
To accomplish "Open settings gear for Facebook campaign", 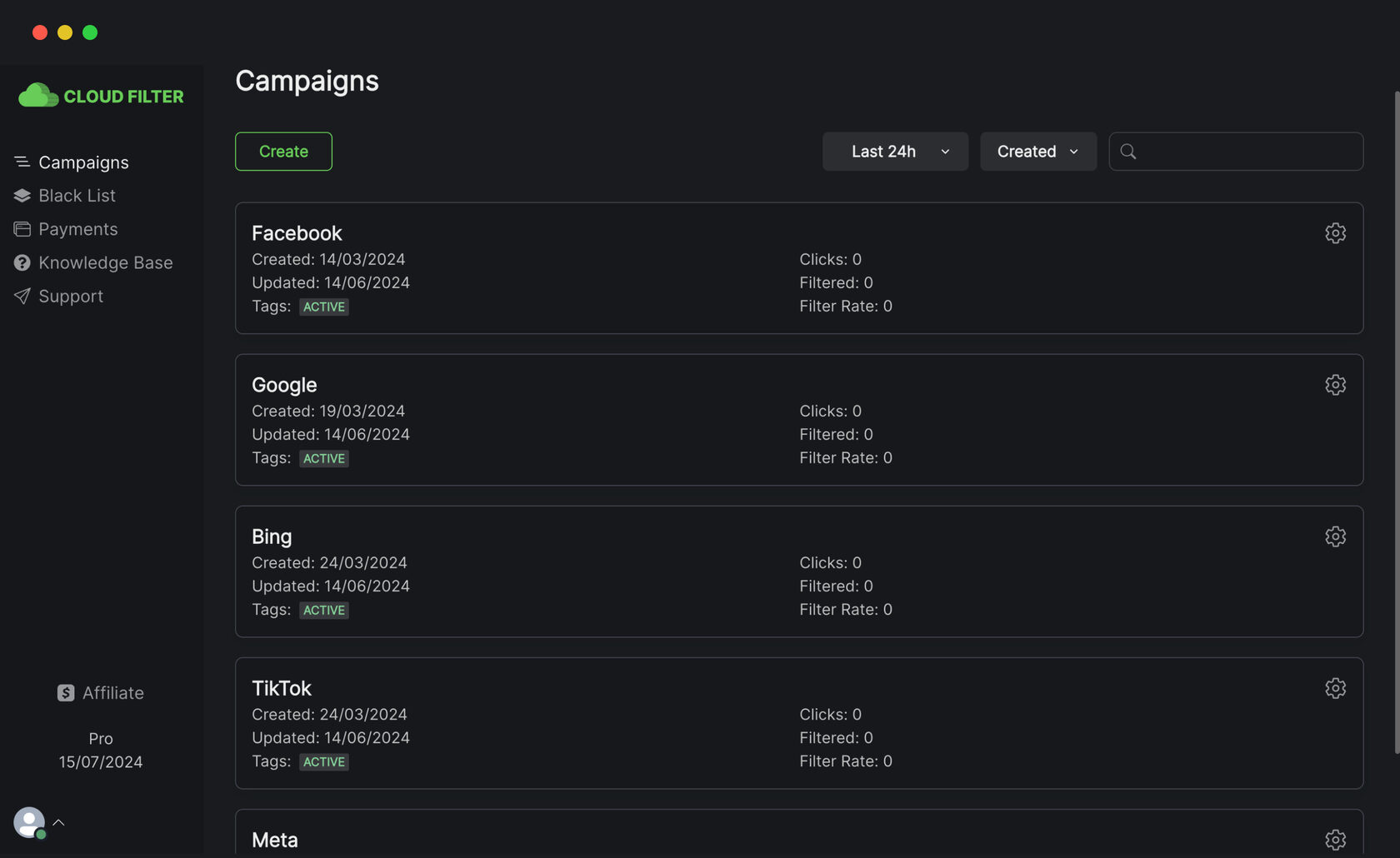I will point(1335,233).
